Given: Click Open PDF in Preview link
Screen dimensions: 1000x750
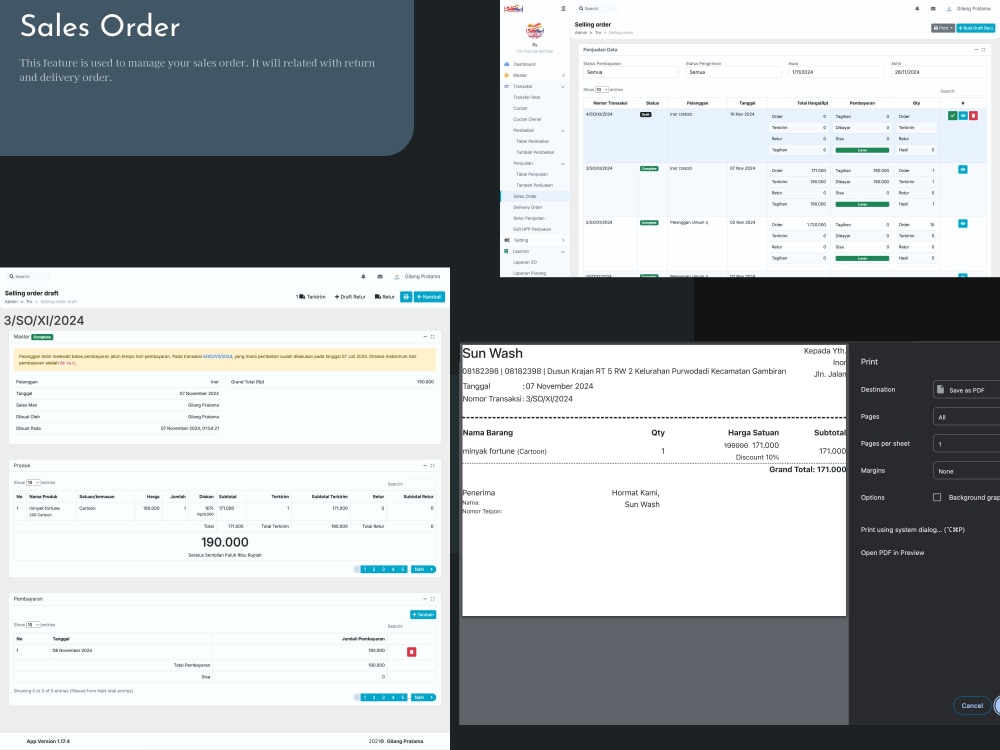Looking at the screenshot, I should coord(892,553).
